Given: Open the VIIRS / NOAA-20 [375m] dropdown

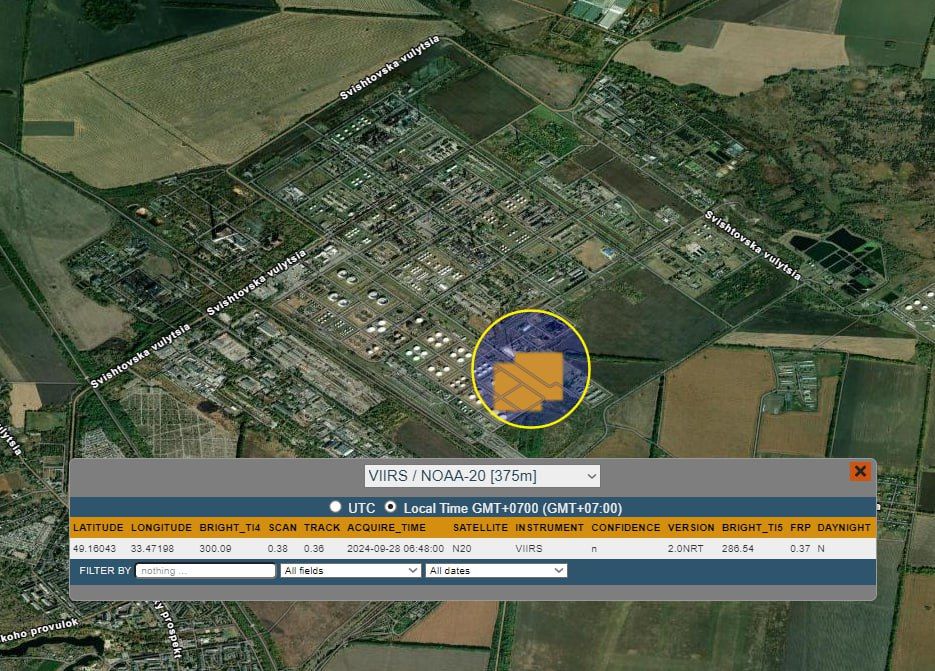Looking at the screenshot, I should click(x=482, y=476).
